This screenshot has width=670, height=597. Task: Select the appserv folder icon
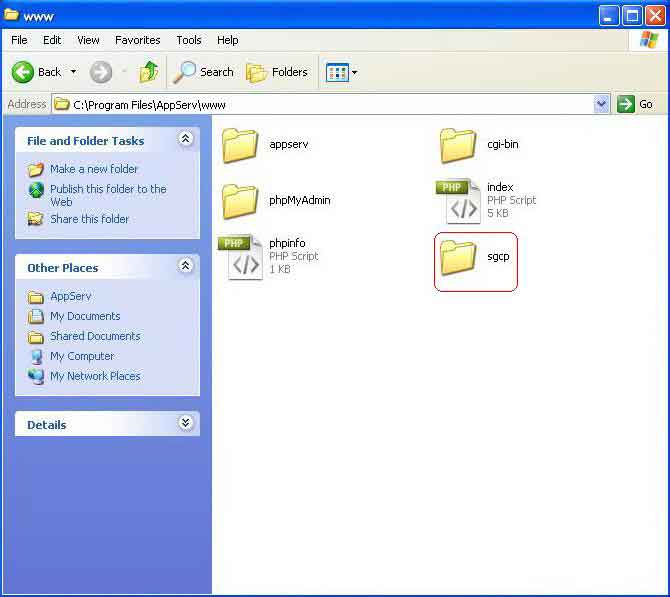(x=240, y=146)
